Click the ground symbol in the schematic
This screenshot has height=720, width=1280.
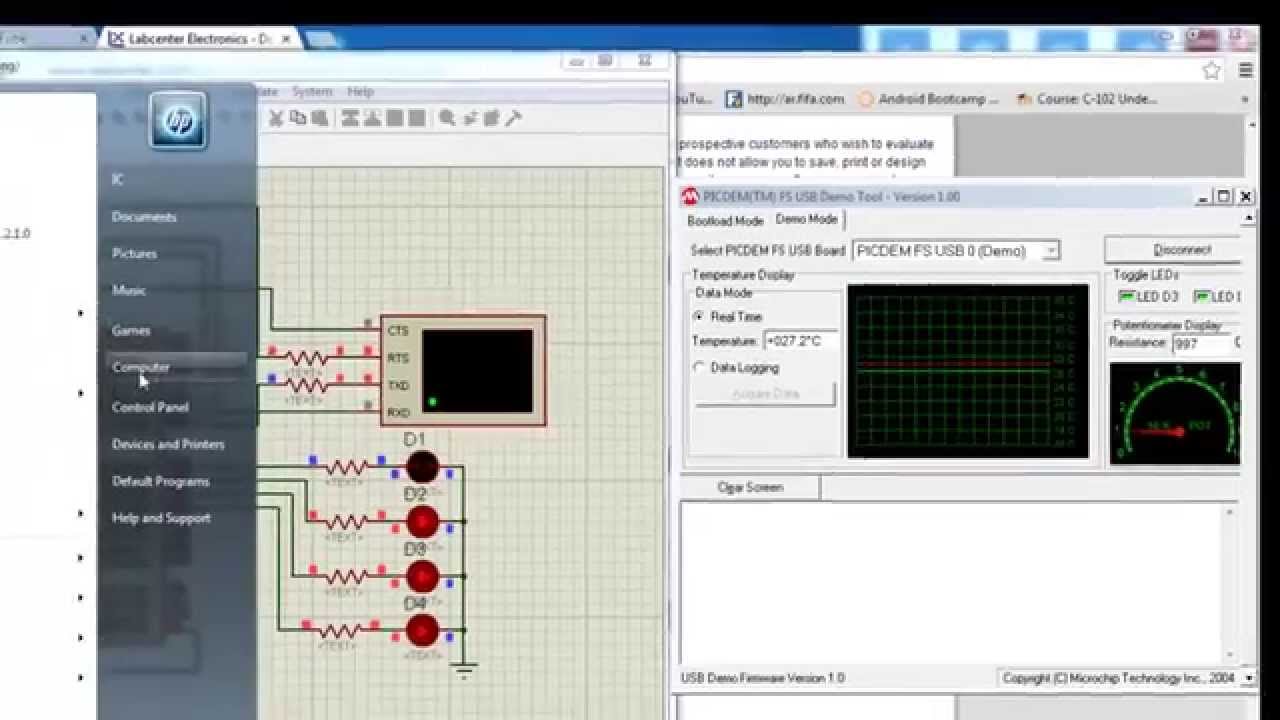pos(463,671)
